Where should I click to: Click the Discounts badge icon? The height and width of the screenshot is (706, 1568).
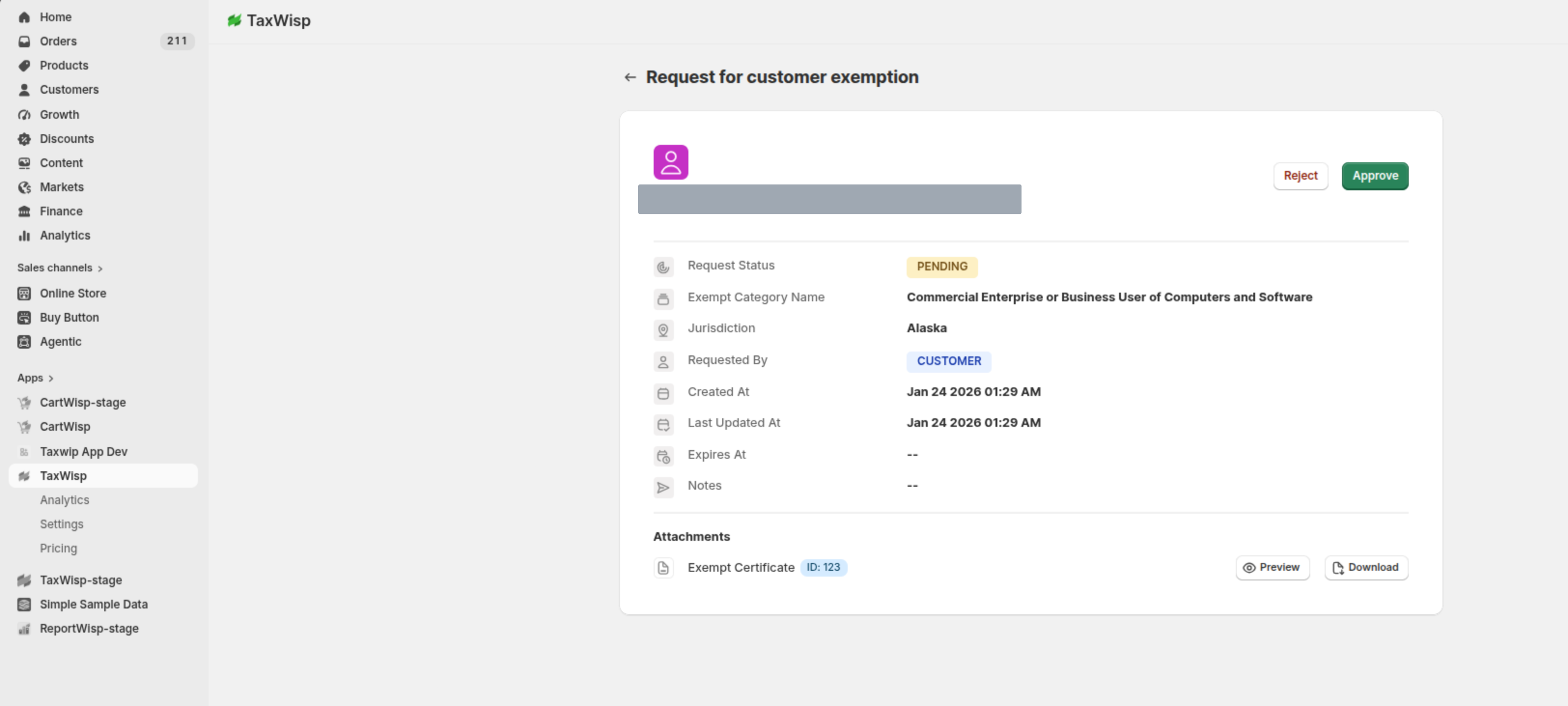24,139
